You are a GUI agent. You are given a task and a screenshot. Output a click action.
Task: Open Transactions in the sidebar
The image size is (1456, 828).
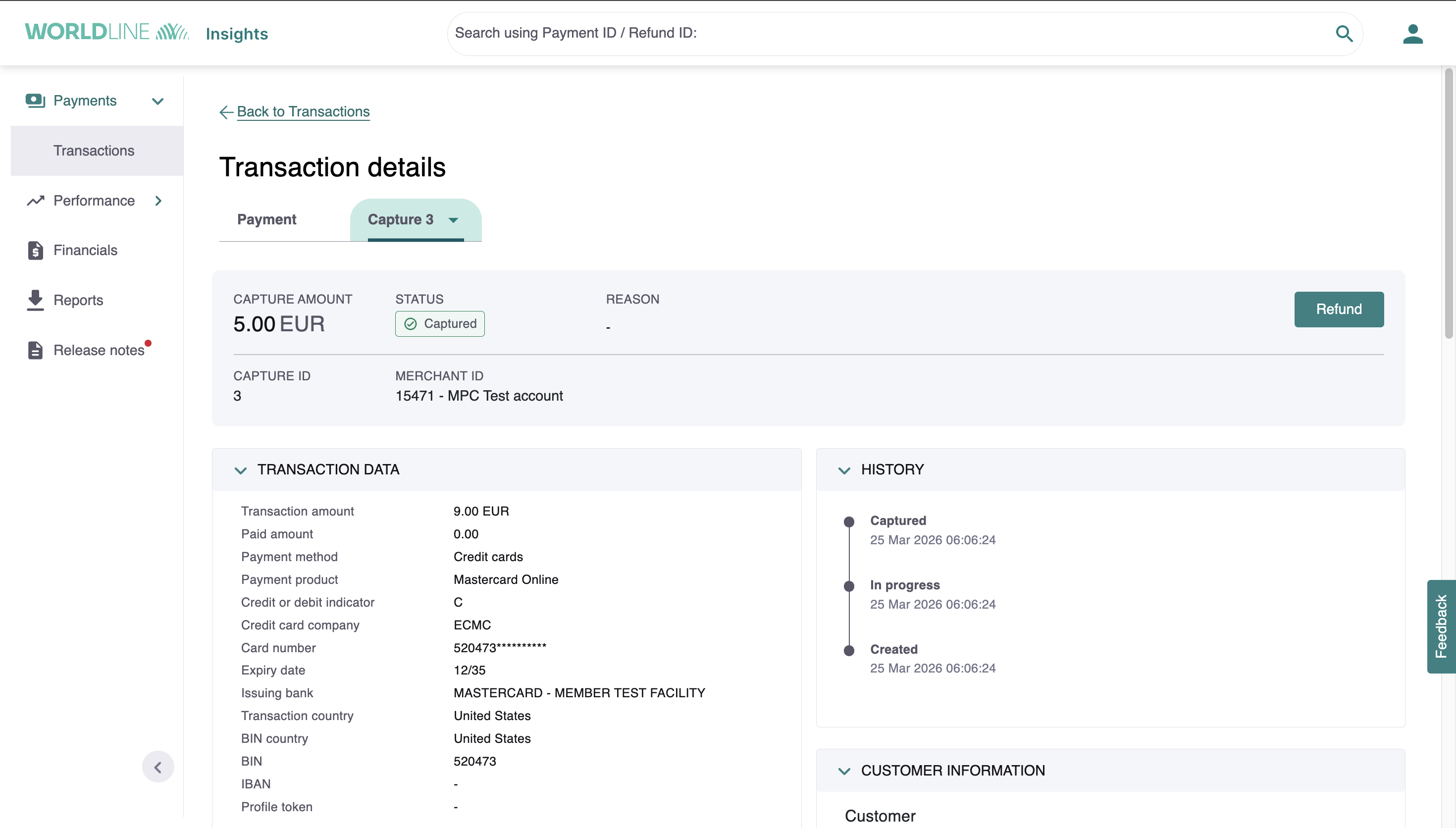97,151
